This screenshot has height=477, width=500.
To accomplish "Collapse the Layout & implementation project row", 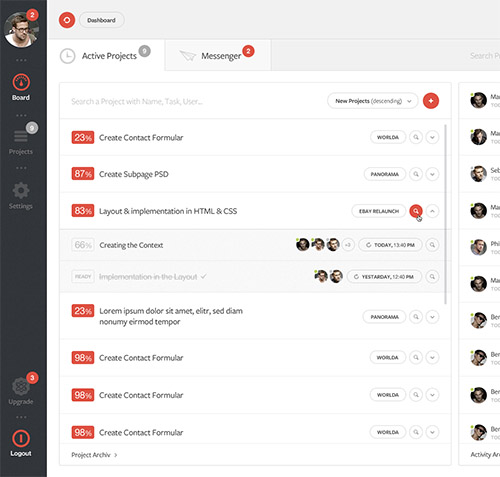I will click(x=432, y=211).
